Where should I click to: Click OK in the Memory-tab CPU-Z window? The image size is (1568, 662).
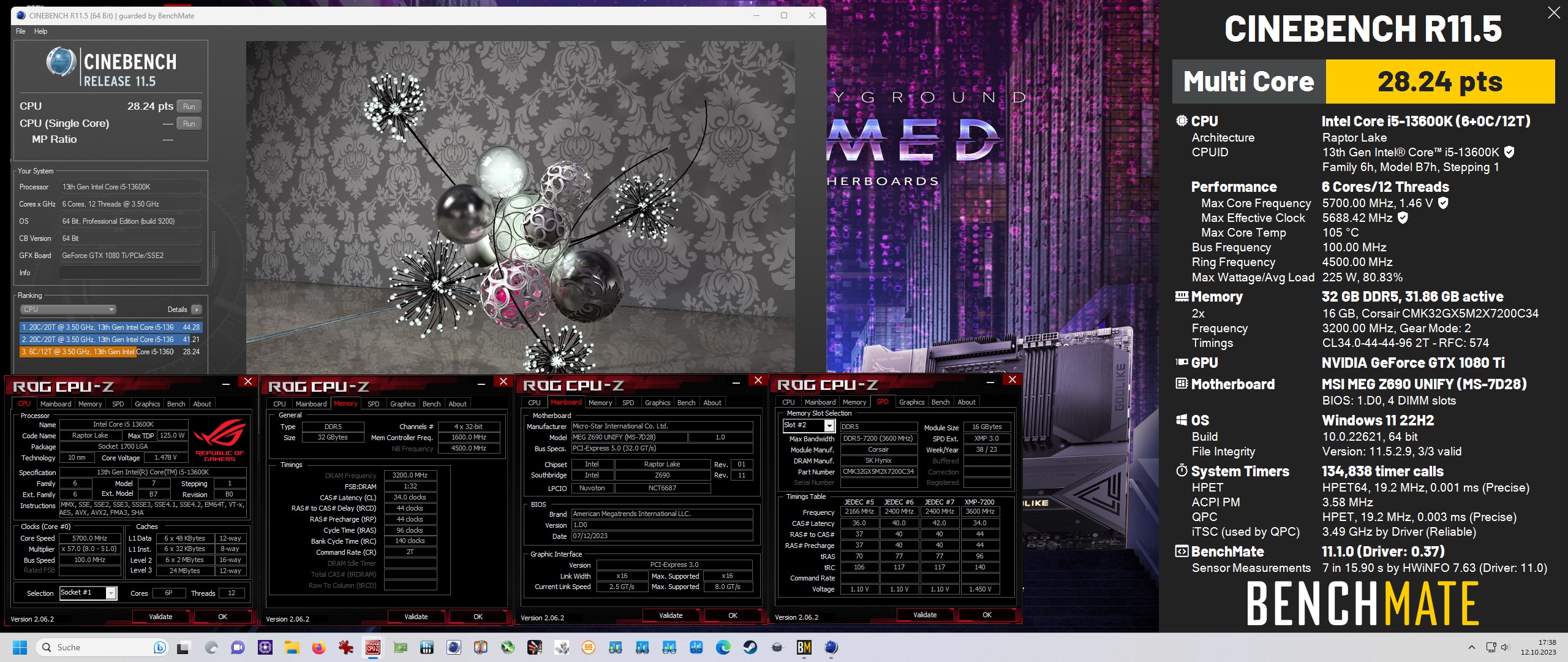tap(478, 617)
